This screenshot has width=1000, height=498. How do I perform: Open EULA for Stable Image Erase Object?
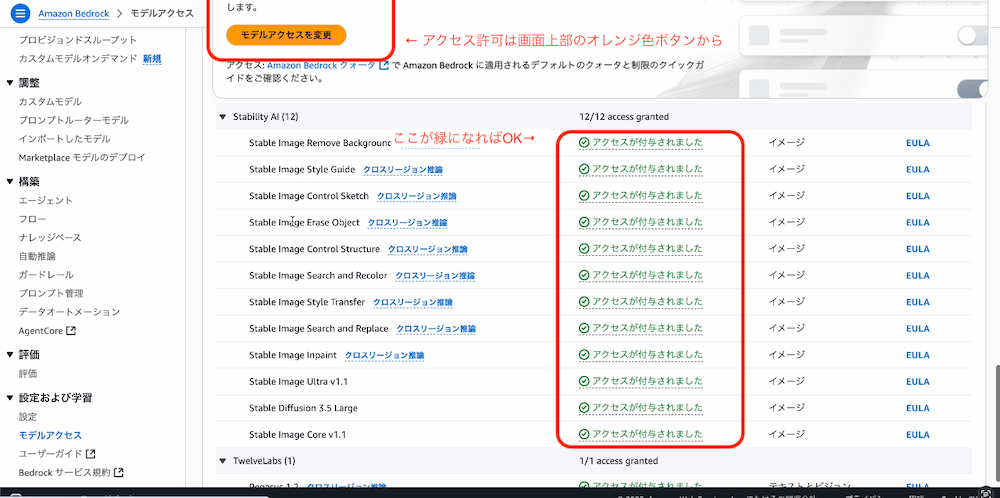[918, 223]
